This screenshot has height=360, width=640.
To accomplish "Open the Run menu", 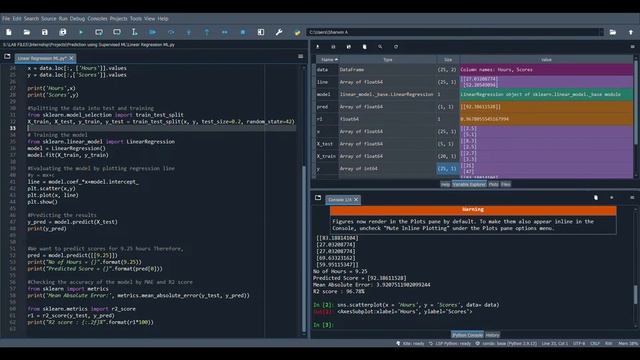I will click(x=63, y=19).
